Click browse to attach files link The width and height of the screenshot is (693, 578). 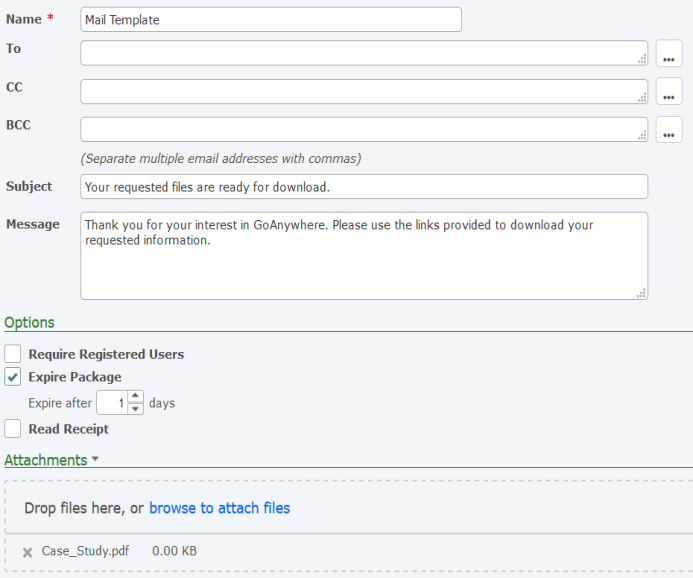pos(219,508)
